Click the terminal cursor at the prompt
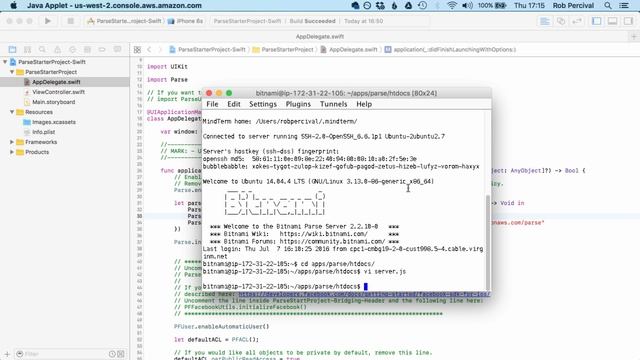Viewport: 640px width, 360px height. tap(366, 287)
